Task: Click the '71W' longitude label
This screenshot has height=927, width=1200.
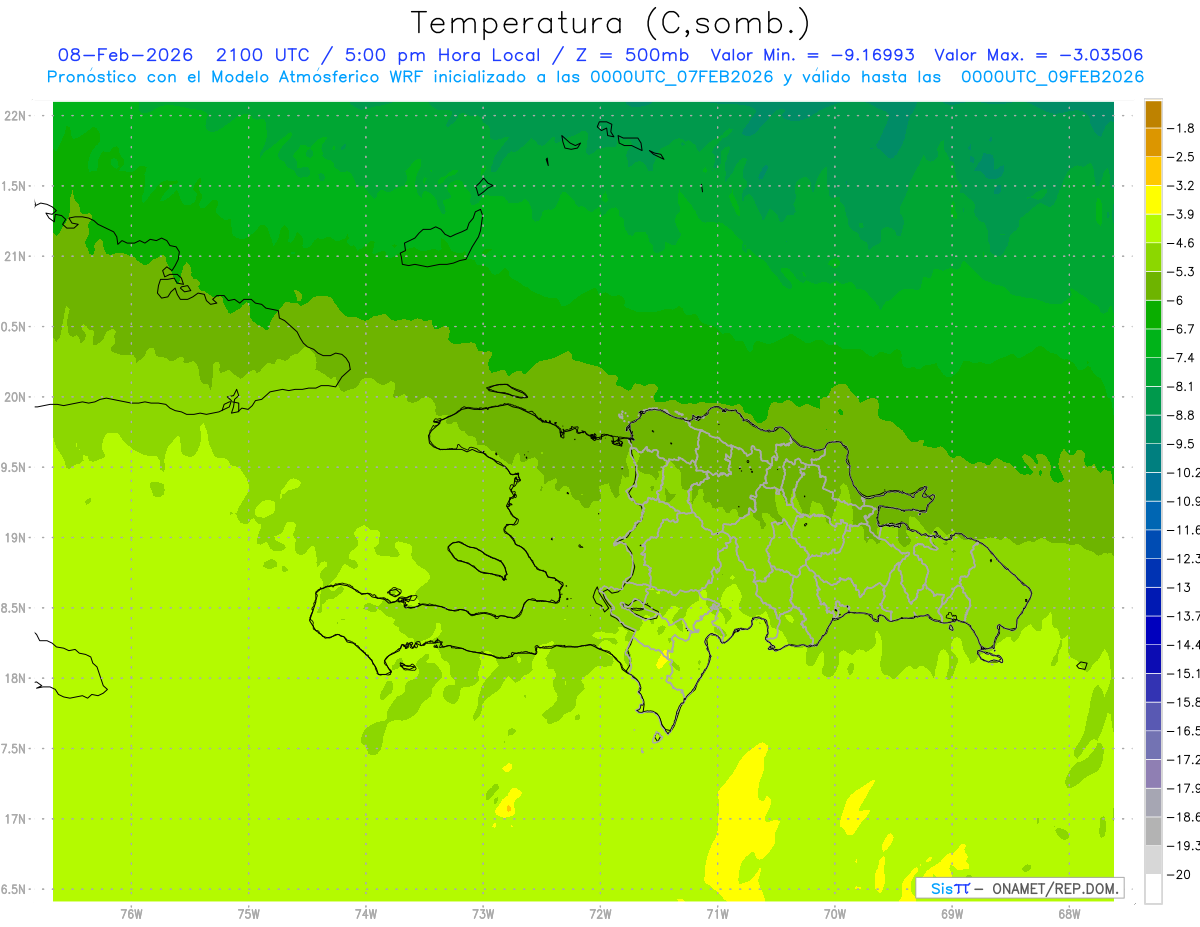Action: 717,914
